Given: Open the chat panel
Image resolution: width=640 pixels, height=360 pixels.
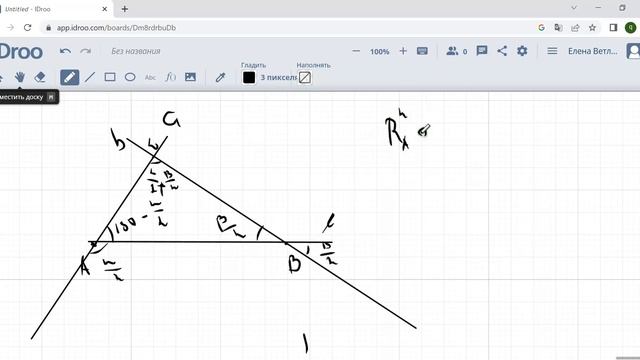Looking at the screenshot, I should (482, 51).
